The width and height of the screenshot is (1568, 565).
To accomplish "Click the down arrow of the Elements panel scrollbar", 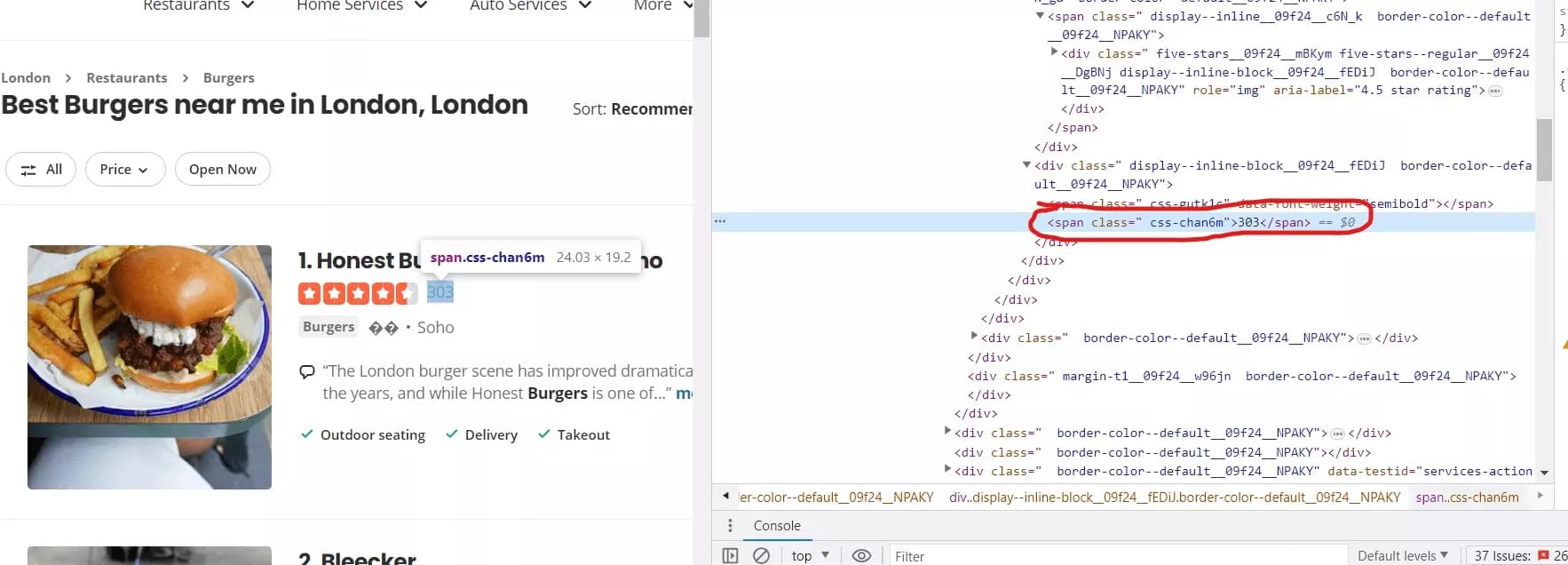I will point(1544,473).
